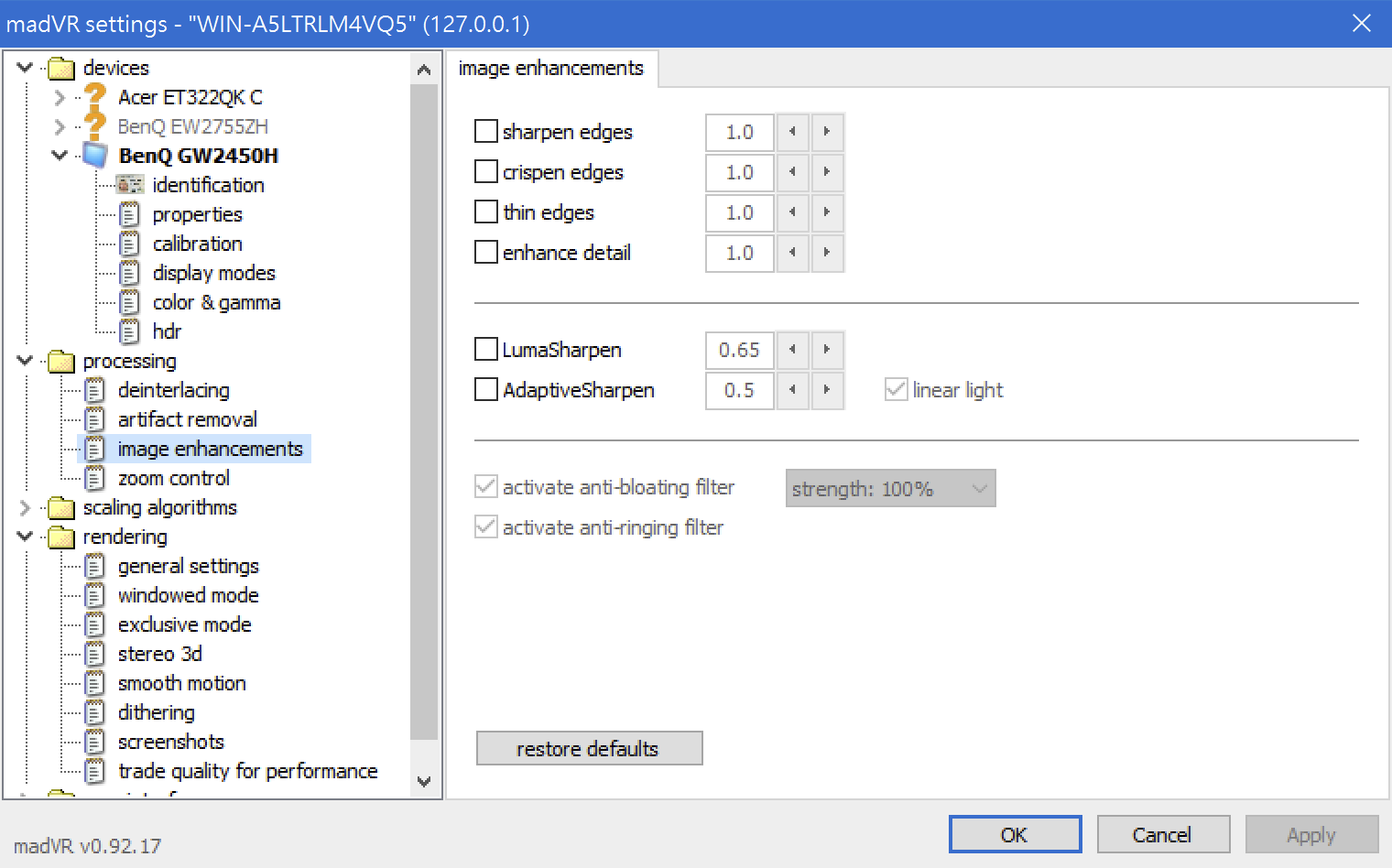Screen dimensions: 1392x868
Task: Enable the AdaptiveSharpen checkbox
Action: click(486, 389)
